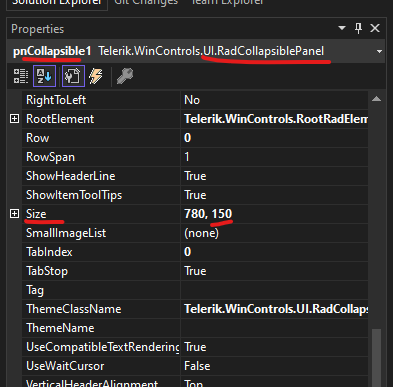Edit the RowSpan value 1
This screenshot has height=387, width=393.
coord(274,157)
